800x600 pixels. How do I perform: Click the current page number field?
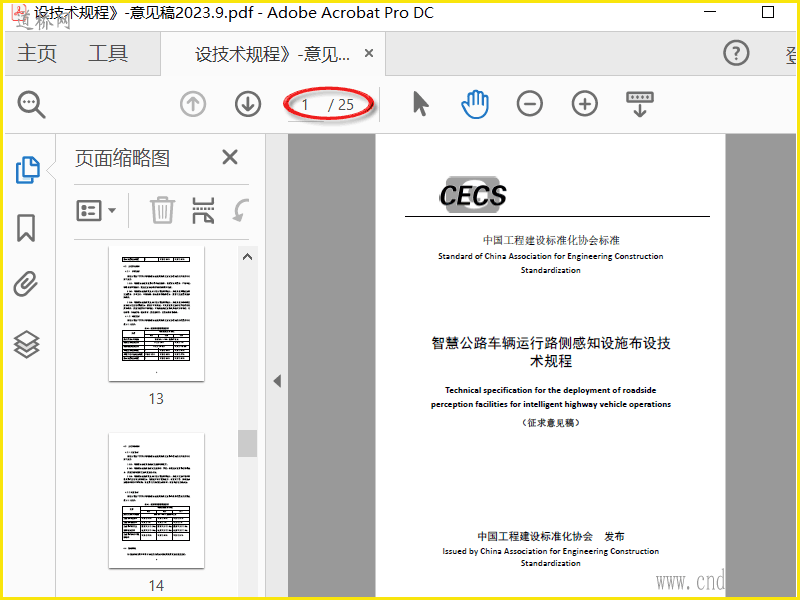click(x=305, y=105)
